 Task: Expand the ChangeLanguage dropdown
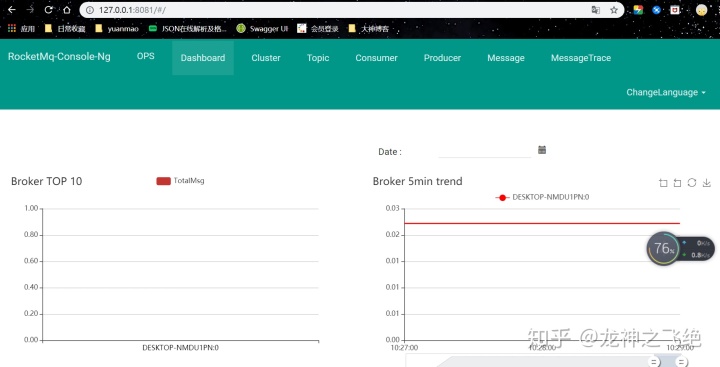click(666, 92)
